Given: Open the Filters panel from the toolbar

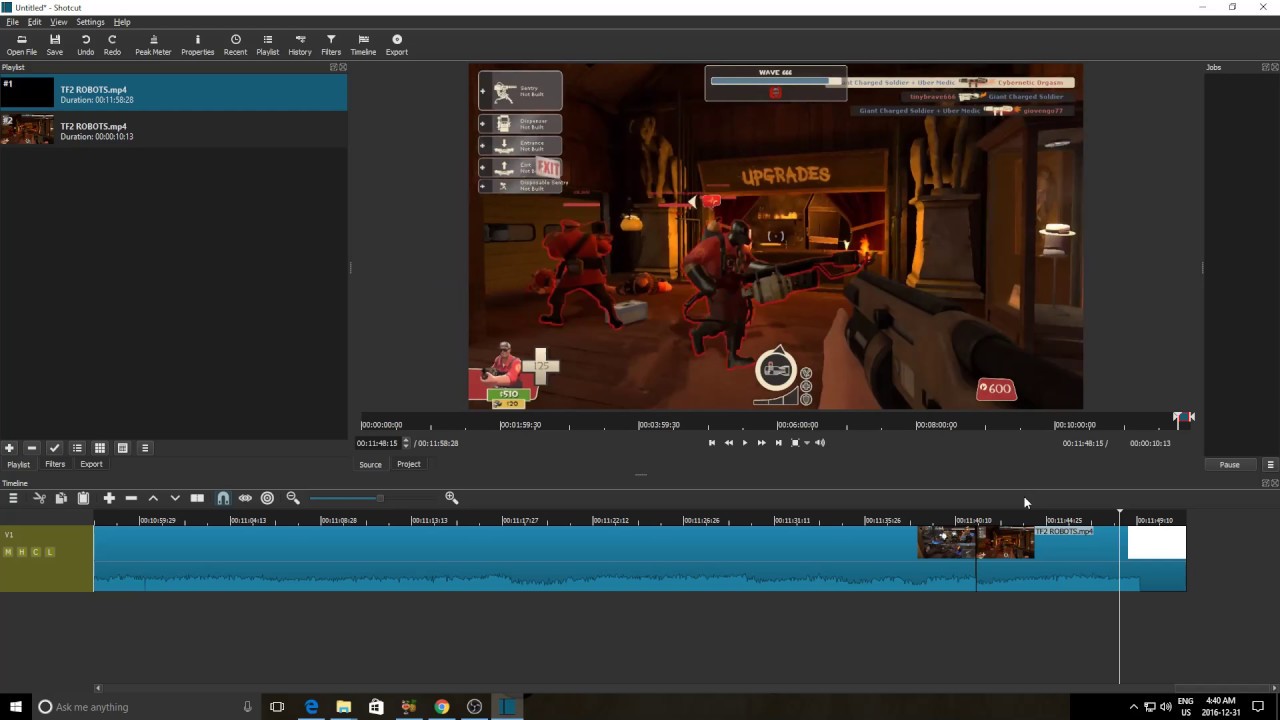Looking at the screenshot, I should 331,45.
